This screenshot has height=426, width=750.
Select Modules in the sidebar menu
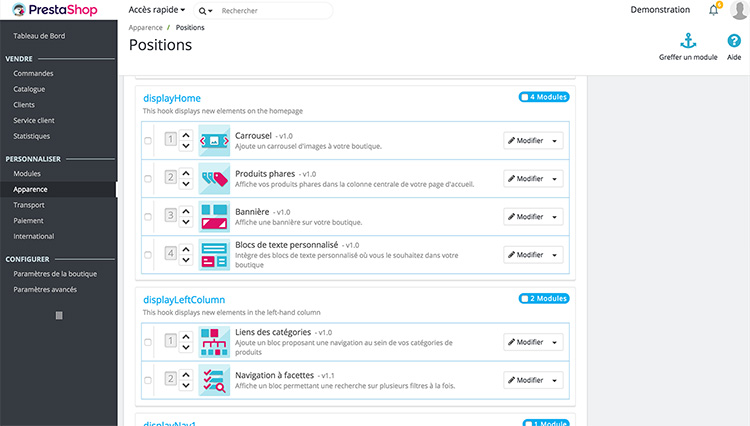coord(27,174)
